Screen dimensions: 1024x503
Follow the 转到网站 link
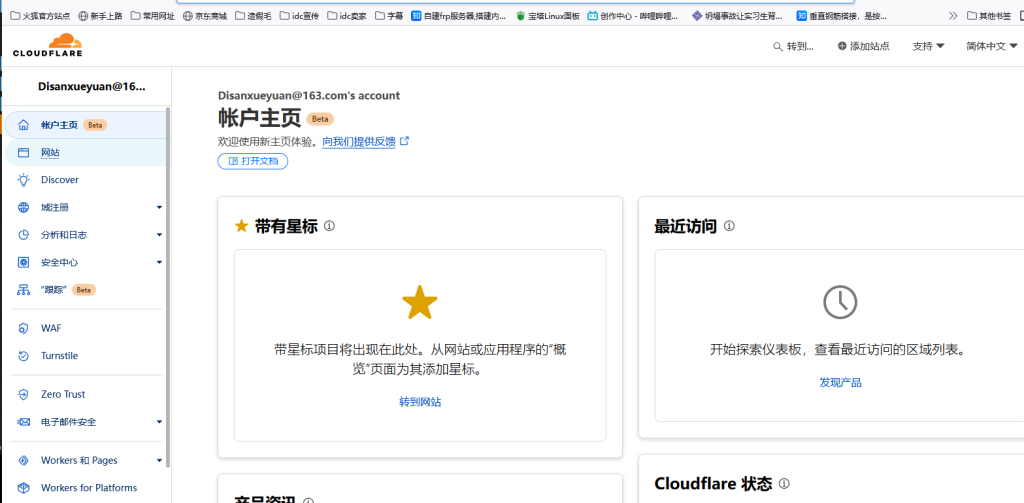point(420,402)
